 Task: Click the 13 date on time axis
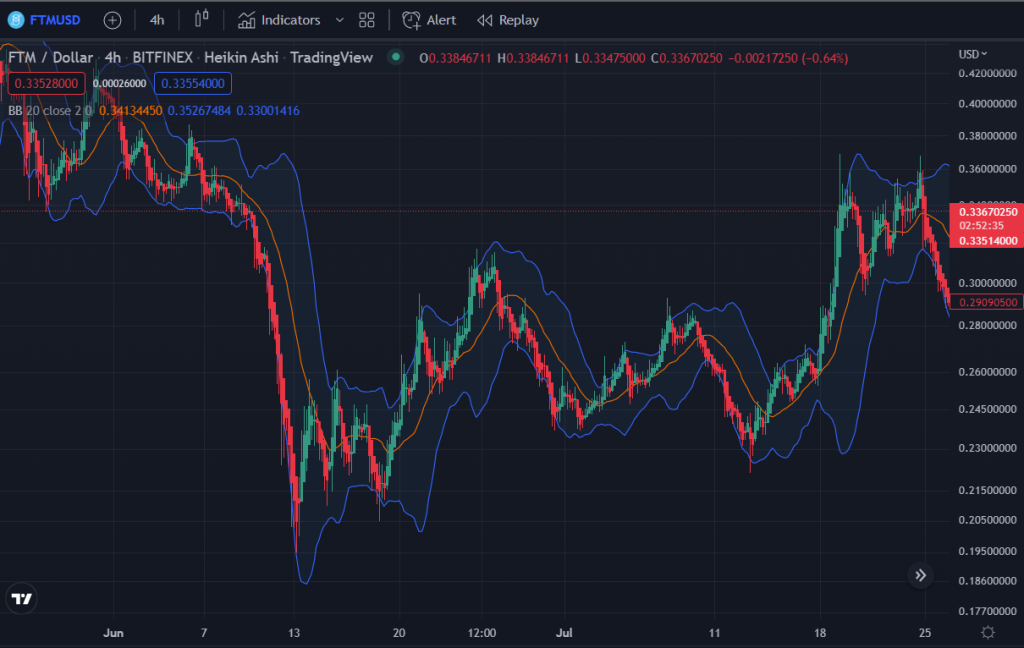point(294,632)
